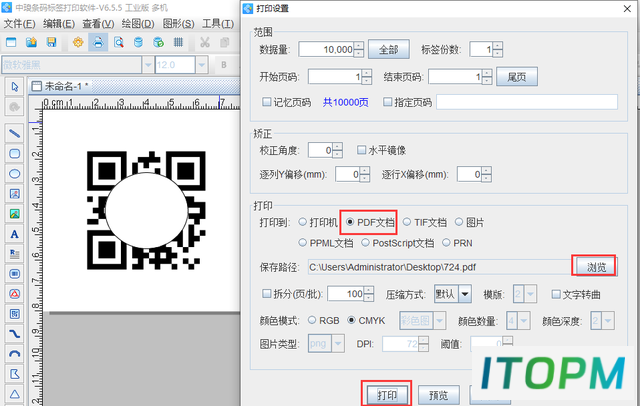
Task: Choose RGB color mode
Action: pos(312,320)
